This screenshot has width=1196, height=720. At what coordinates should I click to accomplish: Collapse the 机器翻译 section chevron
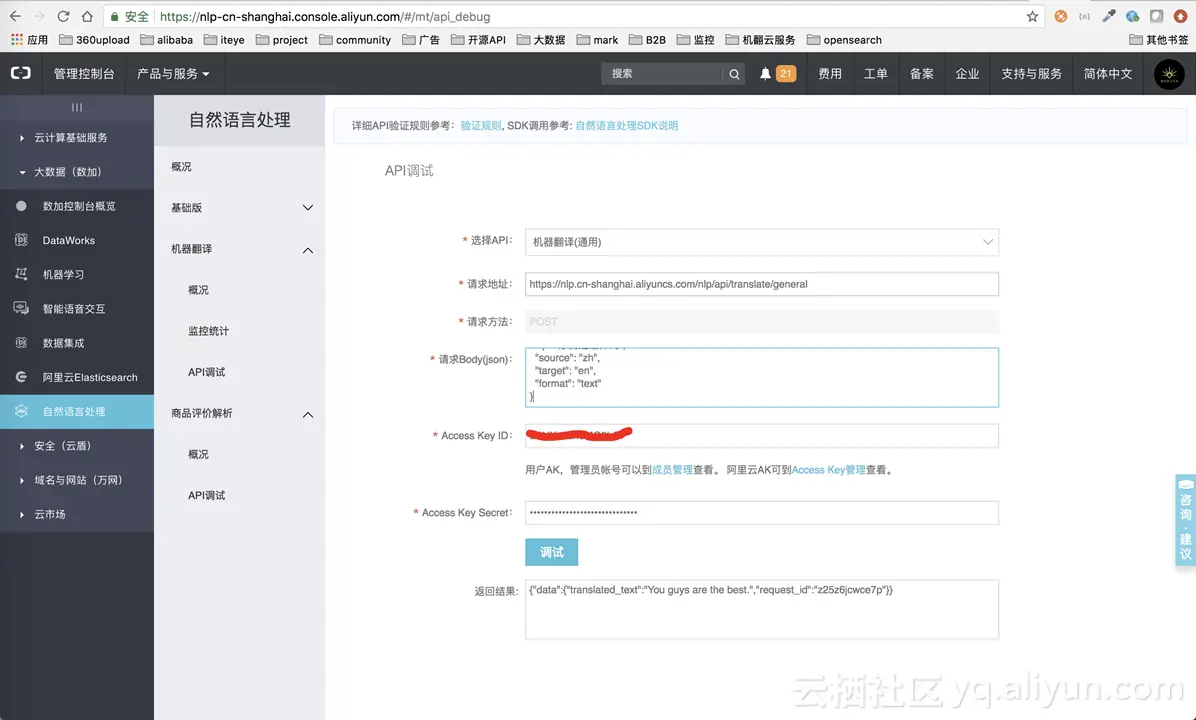point(307,249)
